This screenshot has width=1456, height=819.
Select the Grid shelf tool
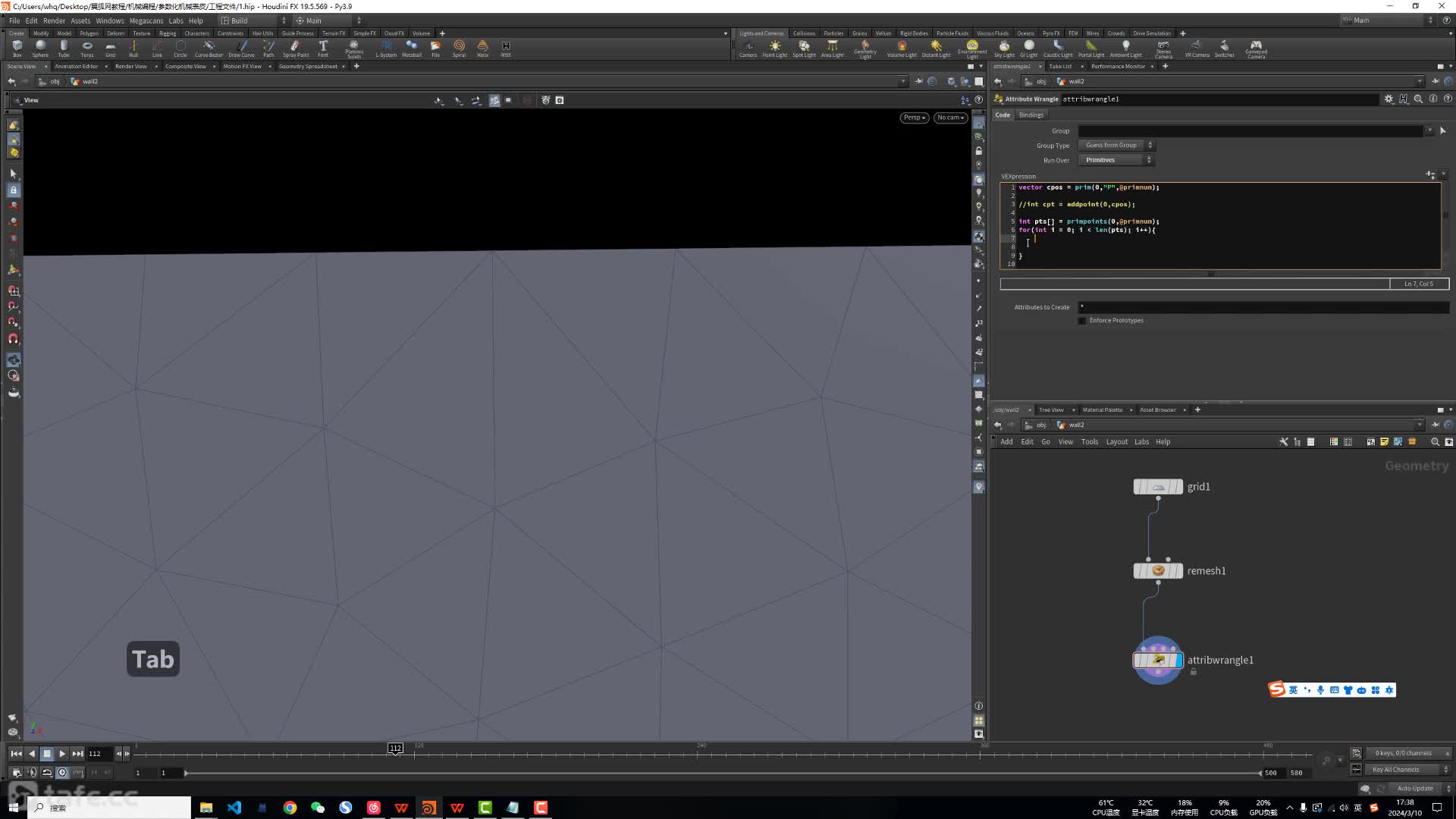click(x=110, y=49)
